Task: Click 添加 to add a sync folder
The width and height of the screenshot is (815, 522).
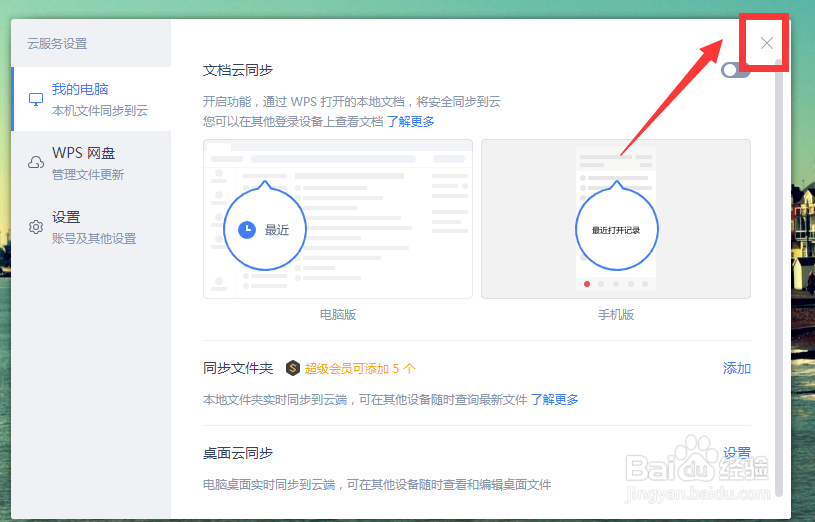Action: coord(737,368)
